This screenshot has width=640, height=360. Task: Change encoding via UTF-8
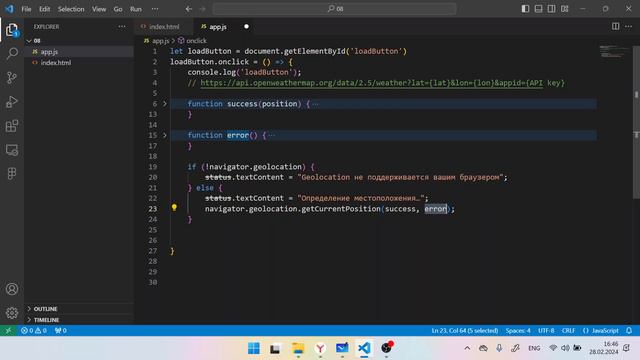coord(546,330)
